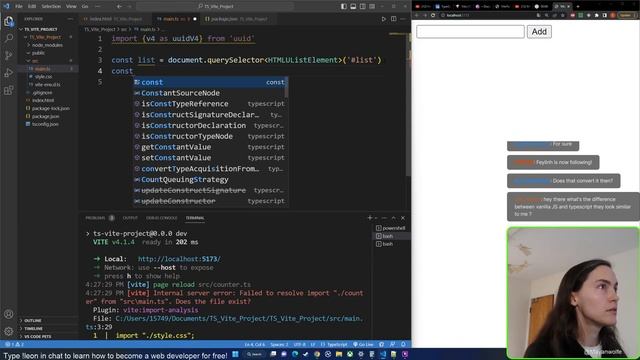This screenshot has height=360, width=640.
Task: Open File Explorer from taskbar
Action: click(x=339, y=354)
